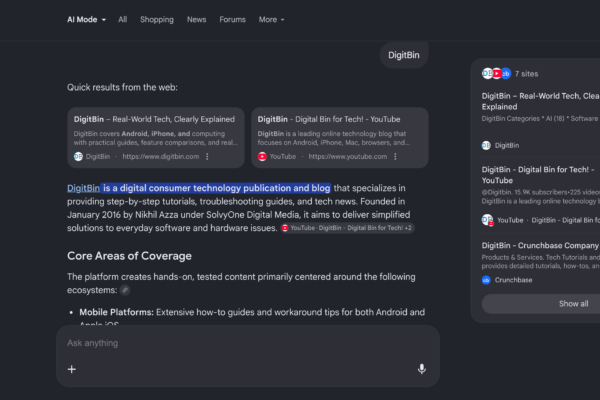Image resolution: width=600 pixels, height=400 pixels.
Task: Click the plus attach button
Action: (x=72, y=369)
